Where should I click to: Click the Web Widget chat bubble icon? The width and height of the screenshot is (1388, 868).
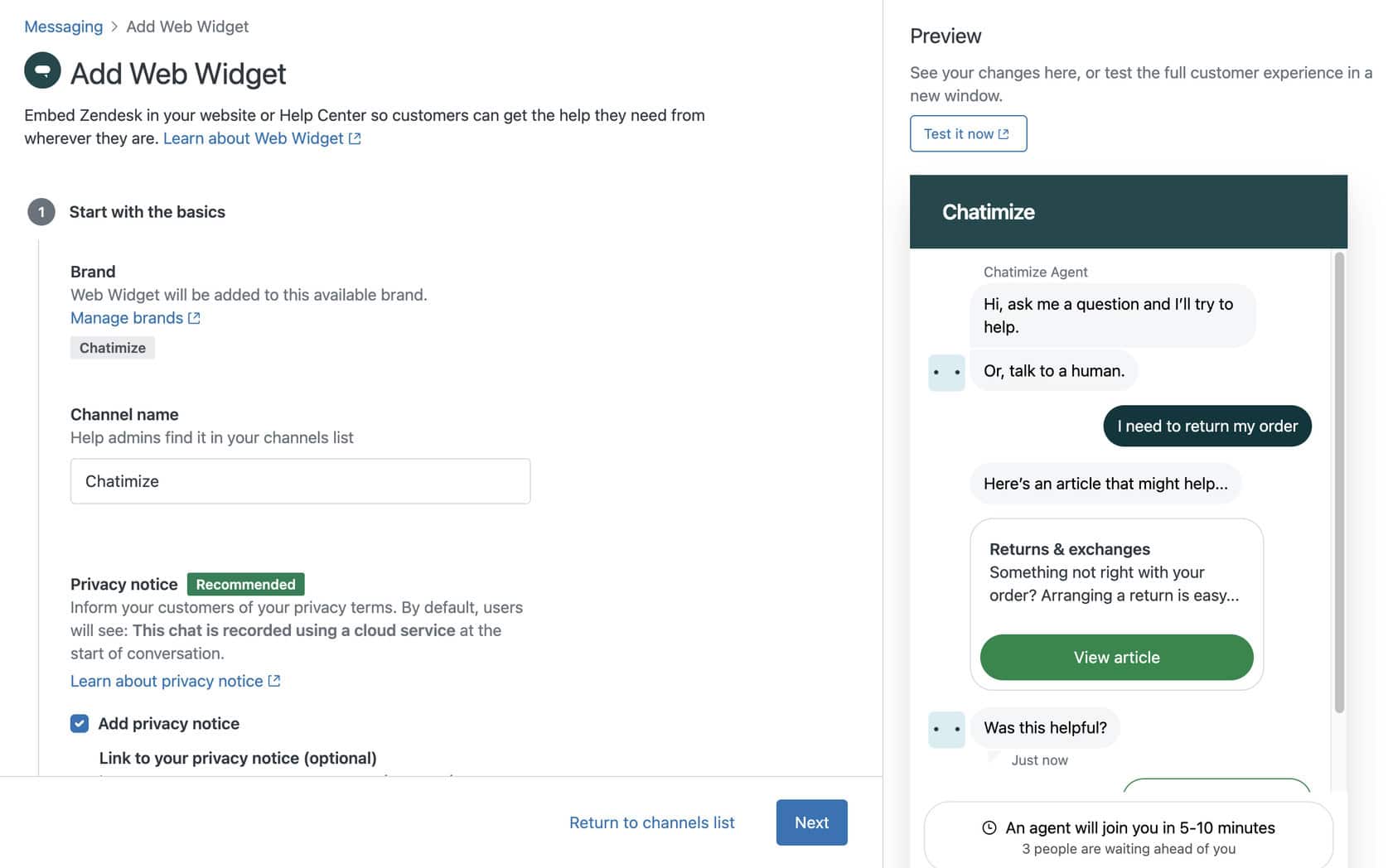click(42, 70)
